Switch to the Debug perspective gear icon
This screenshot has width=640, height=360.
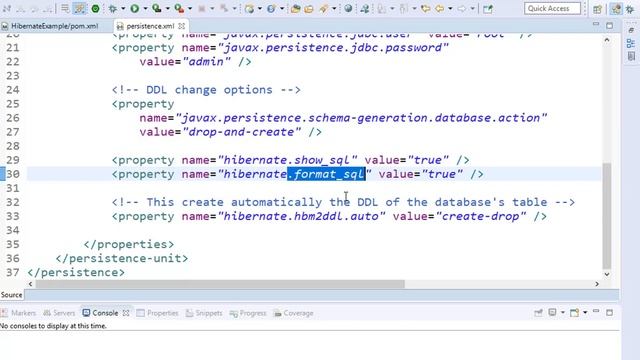(x=630, y=9)
